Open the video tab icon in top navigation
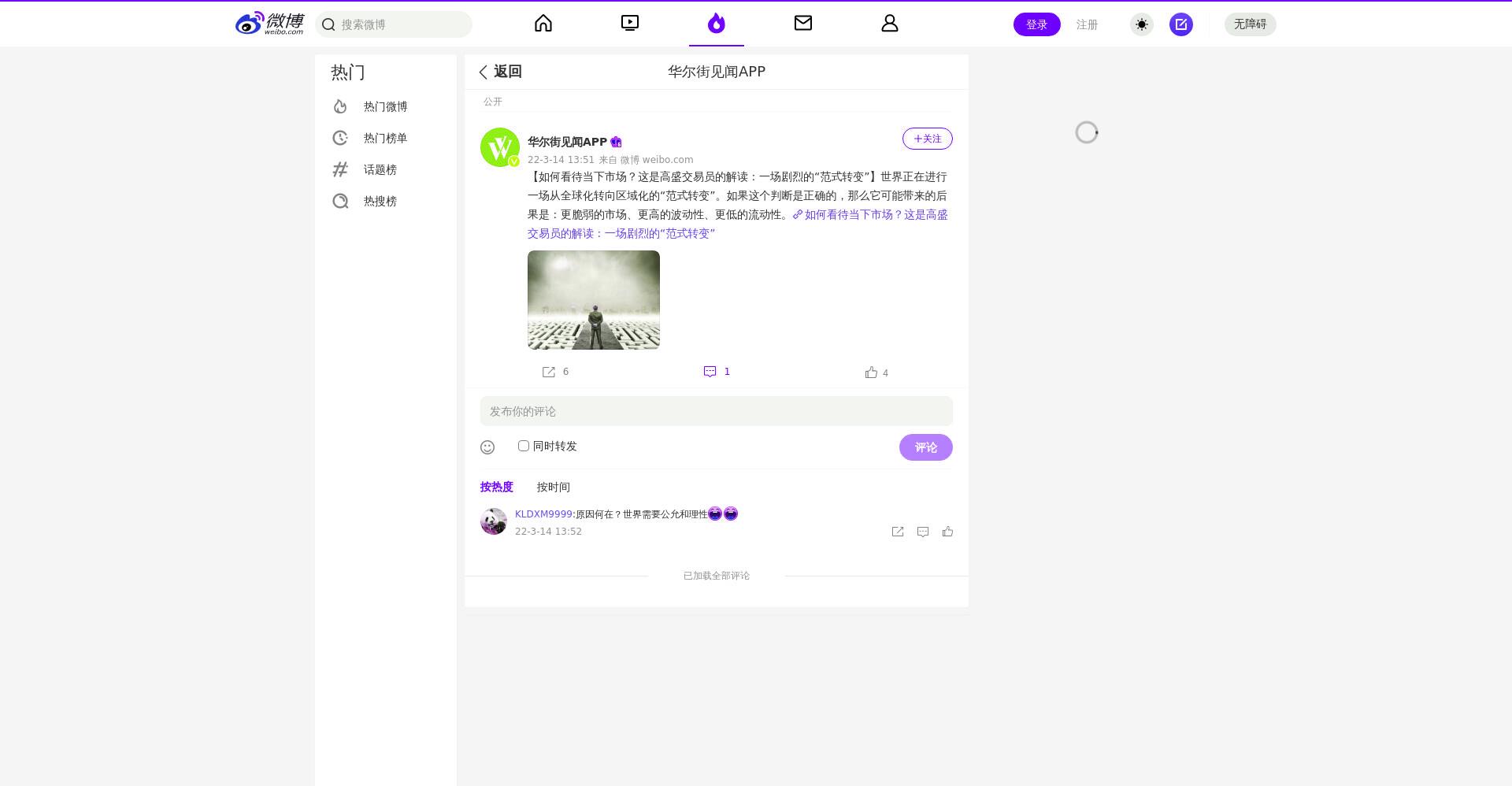The height and width of the screenshot is (786, 1512). pos(630,24)
